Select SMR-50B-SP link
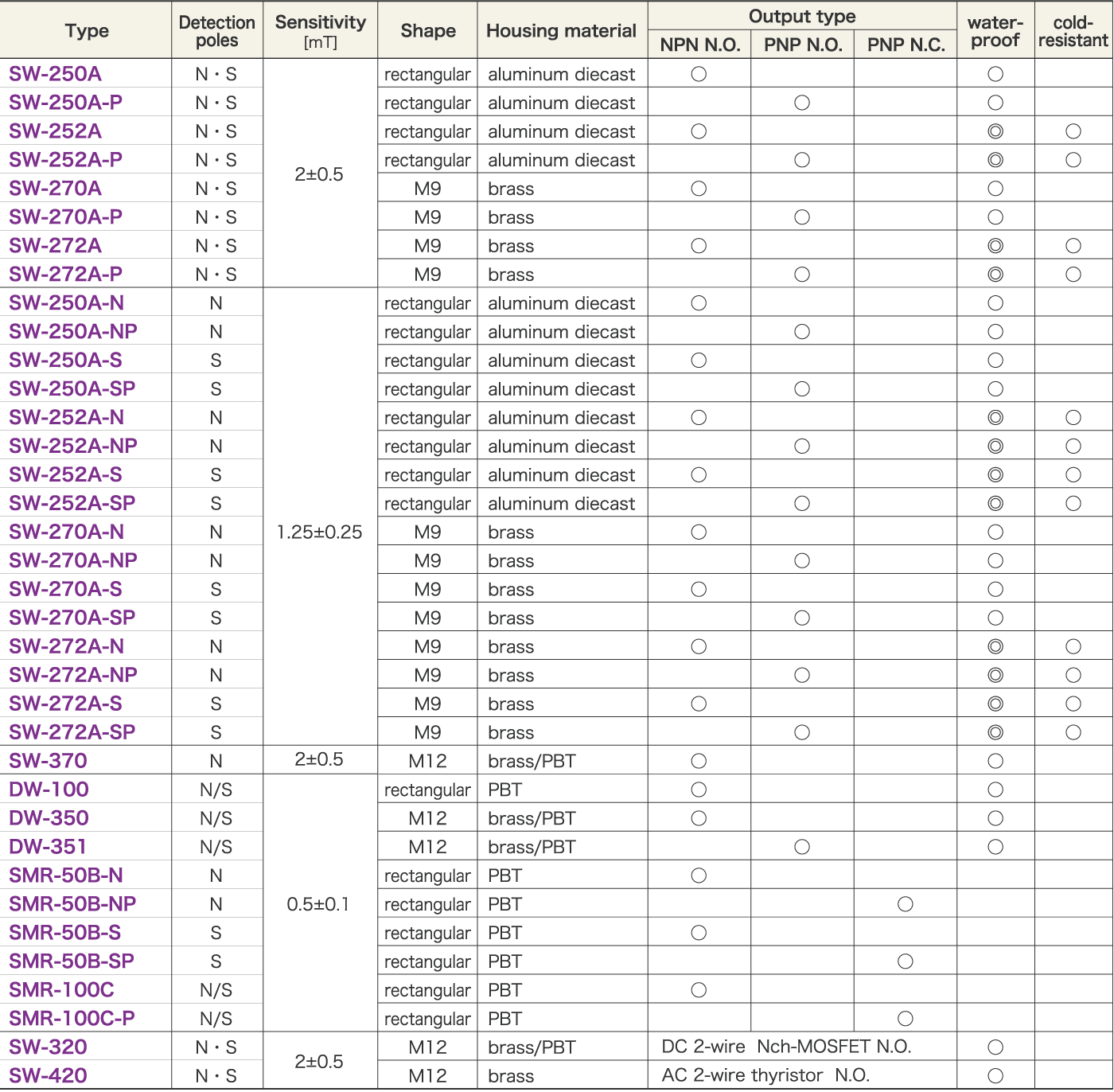 pyautogui.click(x=72, y=962)
